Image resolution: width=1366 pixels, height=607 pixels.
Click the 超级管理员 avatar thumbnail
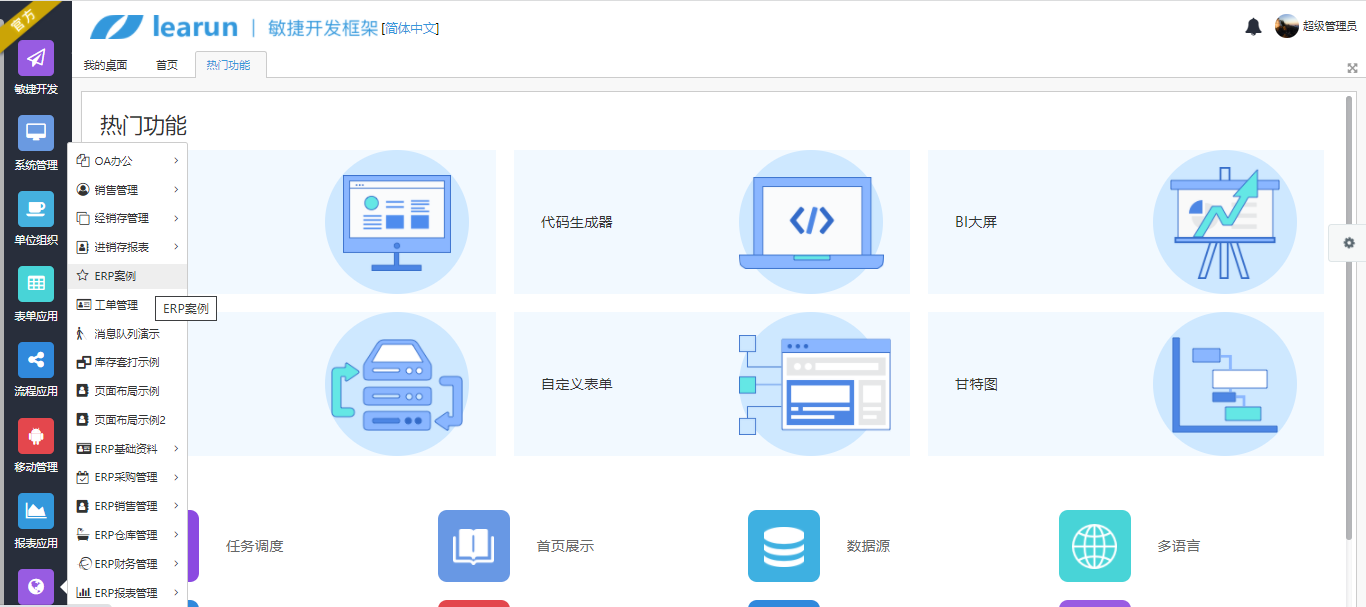(1287, 26)
